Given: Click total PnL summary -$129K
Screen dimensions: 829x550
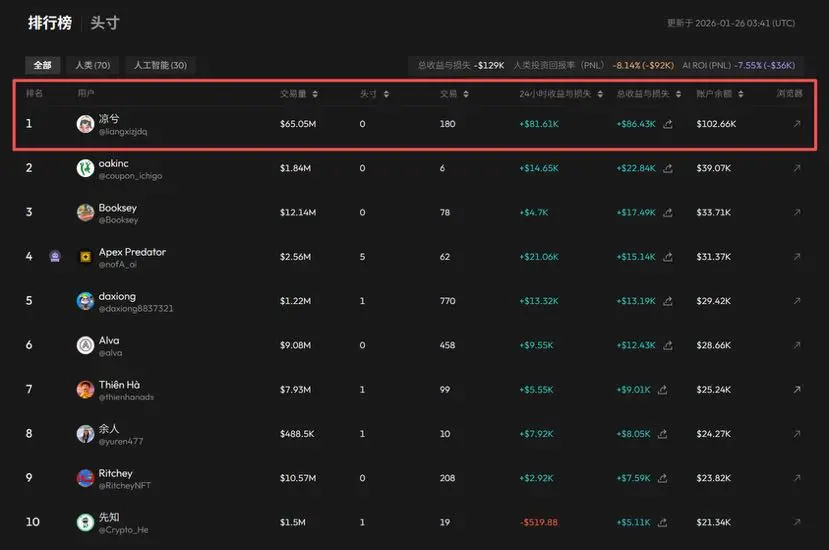Looking at the screenshot, I should click(489, 66).
